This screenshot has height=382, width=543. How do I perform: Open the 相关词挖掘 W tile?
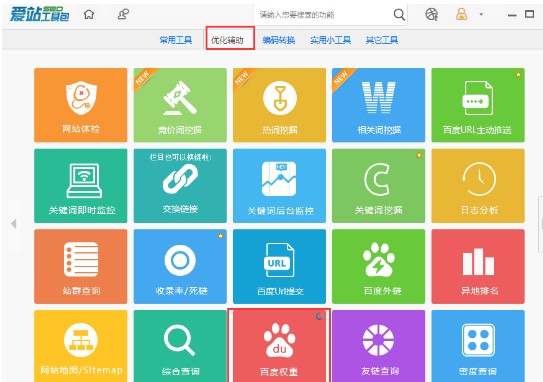[379, 105]
